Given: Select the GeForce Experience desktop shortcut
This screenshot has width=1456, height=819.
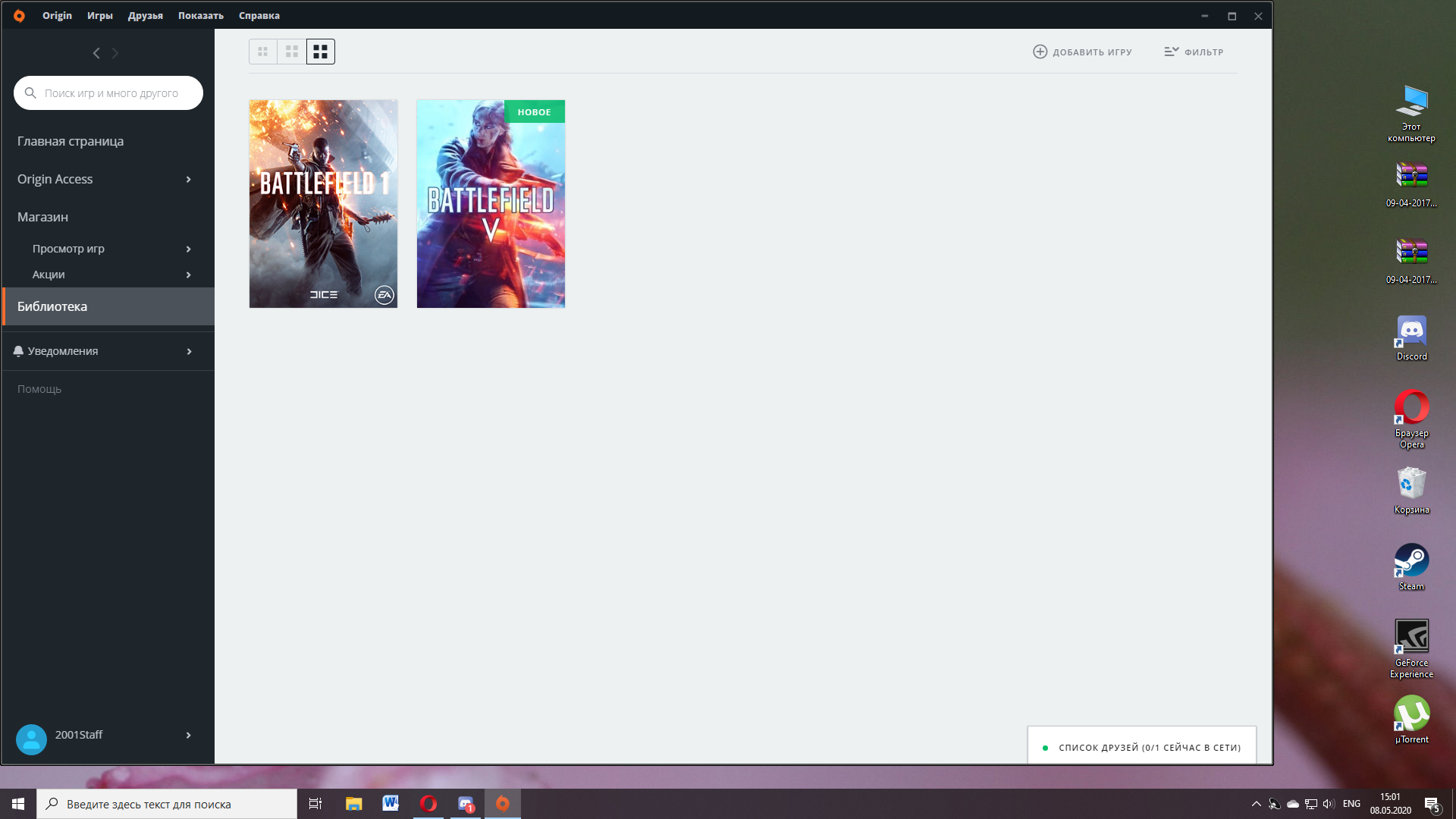Looking at the screenshot, I should (1411, 648).
